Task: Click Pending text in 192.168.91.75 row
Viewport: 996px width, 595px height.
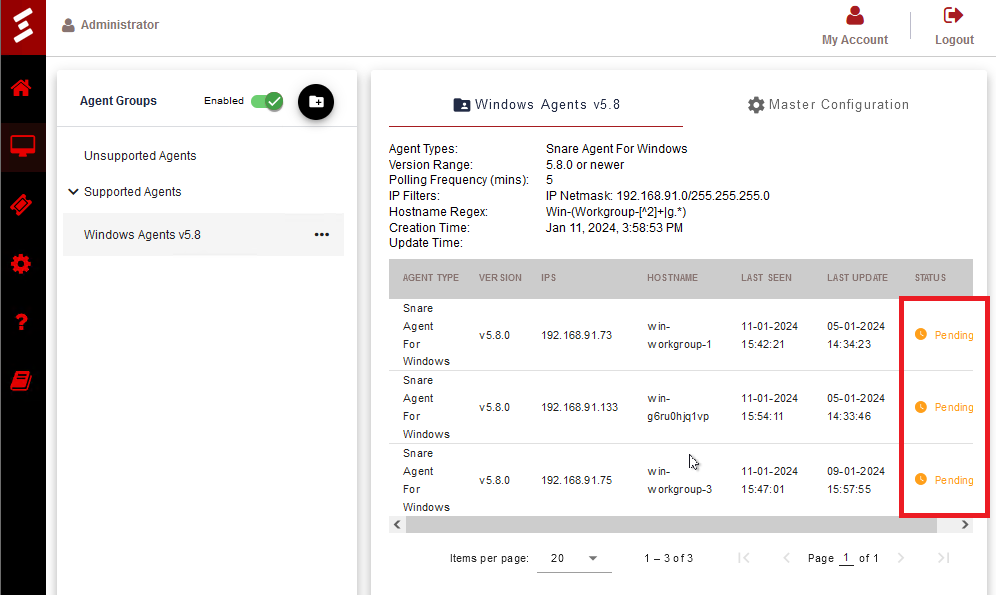Action: tap(953, 481)
